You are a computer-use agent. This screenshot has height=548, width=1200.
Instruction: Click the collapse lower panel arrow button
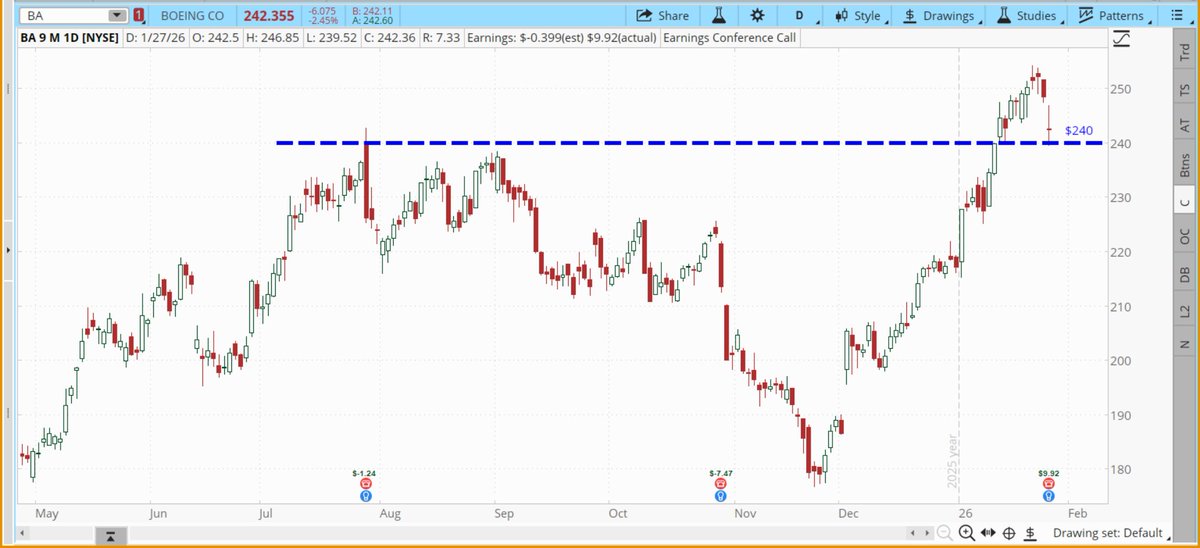coord(110,537)
